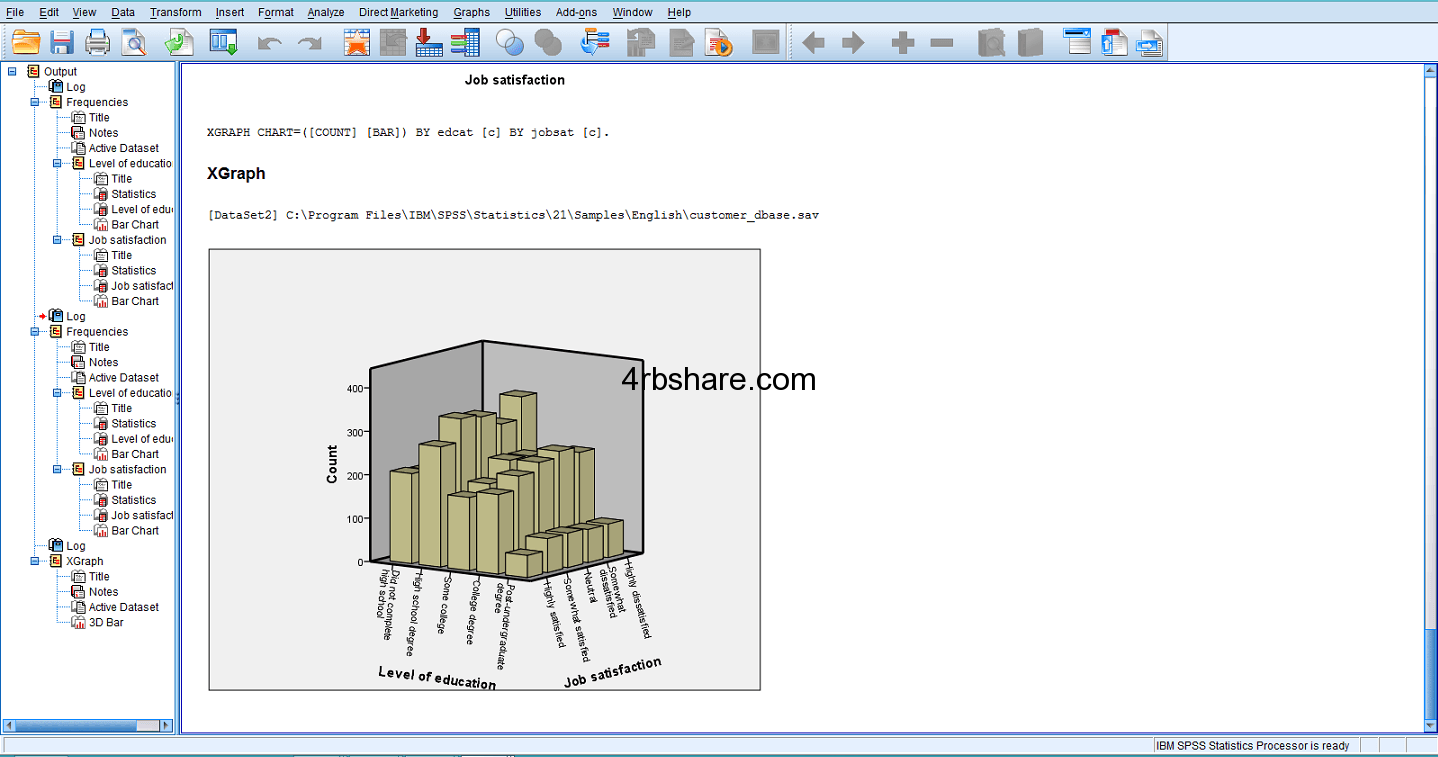Screen dimensions: 1438x757
Task: Redo the action with the curved right arrow
Action: pyautogui.click(x=310, y=43)
